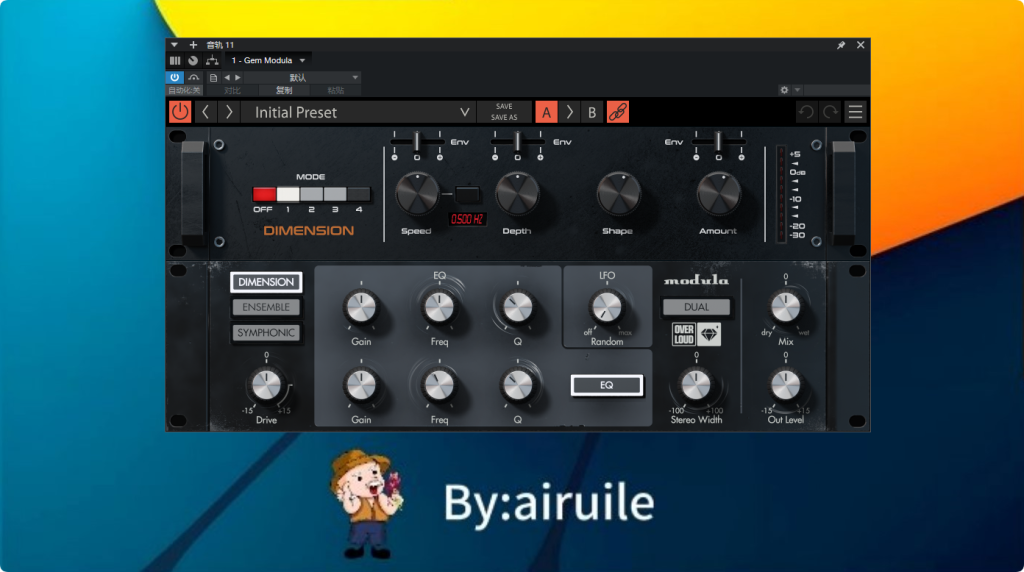Click the redo arrow icon
This screenshot has width=1024, height=572.
click(830, 112)
